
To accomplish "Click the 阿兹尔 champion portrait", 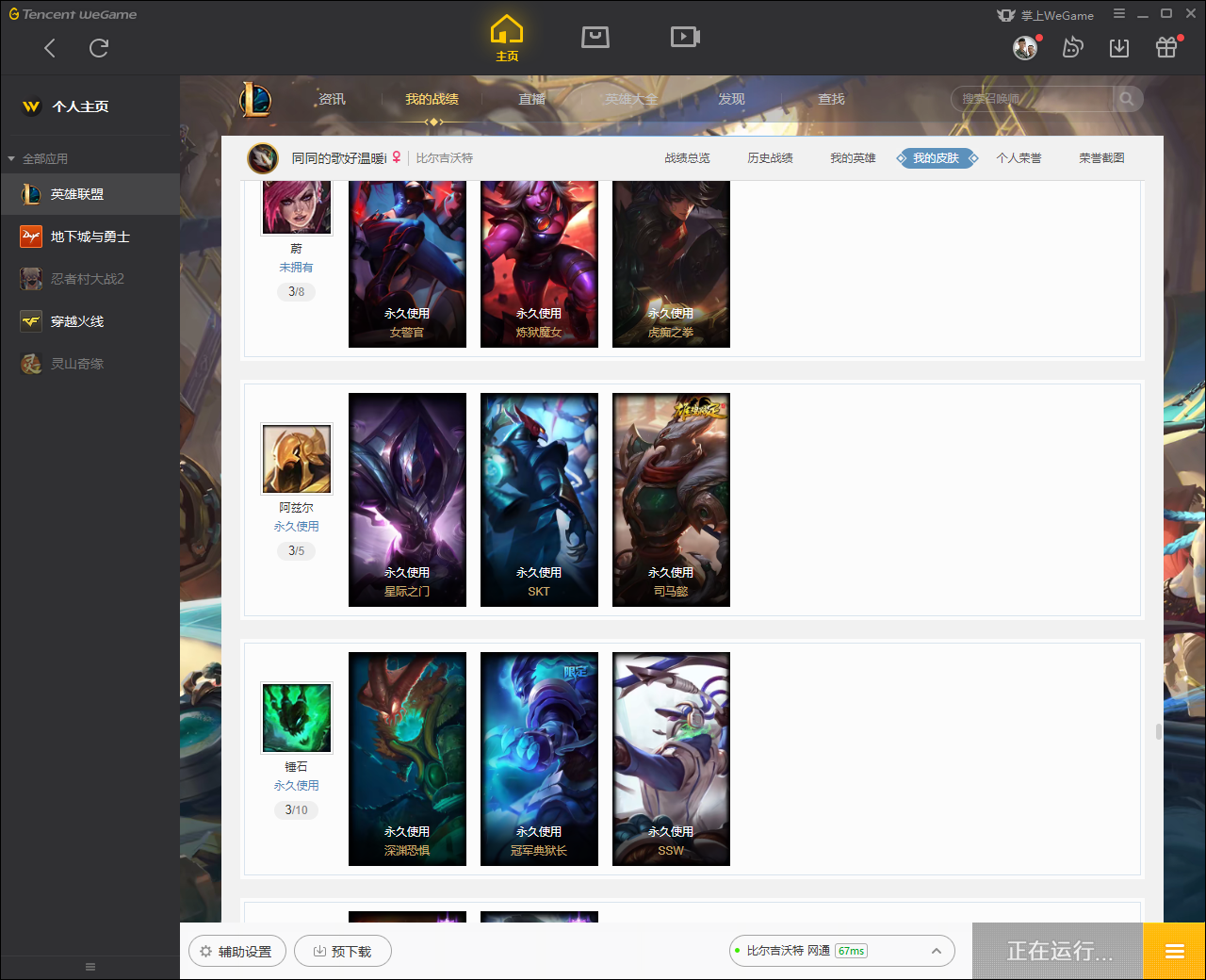I will [297, 459].
